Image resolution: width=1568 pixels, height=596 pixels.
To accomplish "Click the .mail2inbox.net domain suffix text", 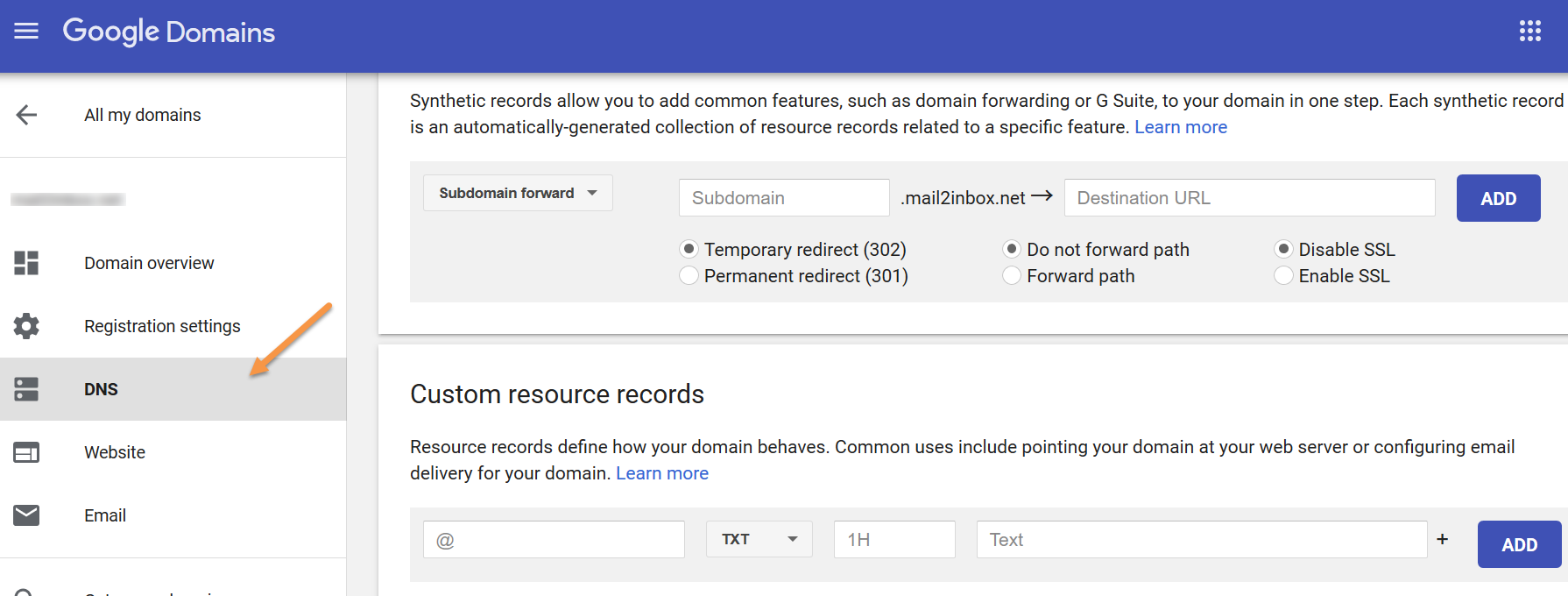I will 963,198.
